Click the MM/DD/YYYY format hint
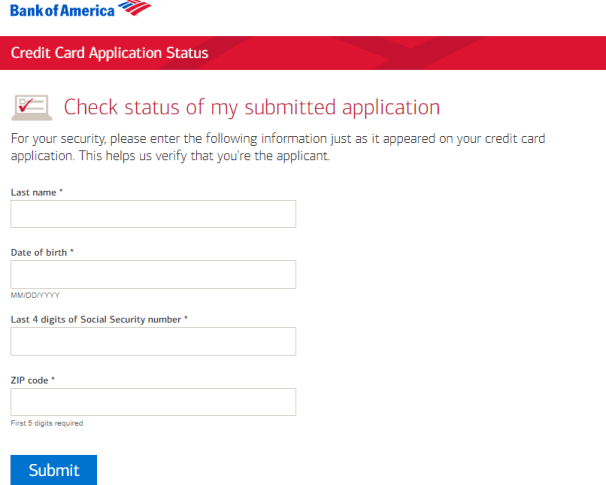This screenshot has height=485, width=606. pyautogui.click(x=35, y=295)
